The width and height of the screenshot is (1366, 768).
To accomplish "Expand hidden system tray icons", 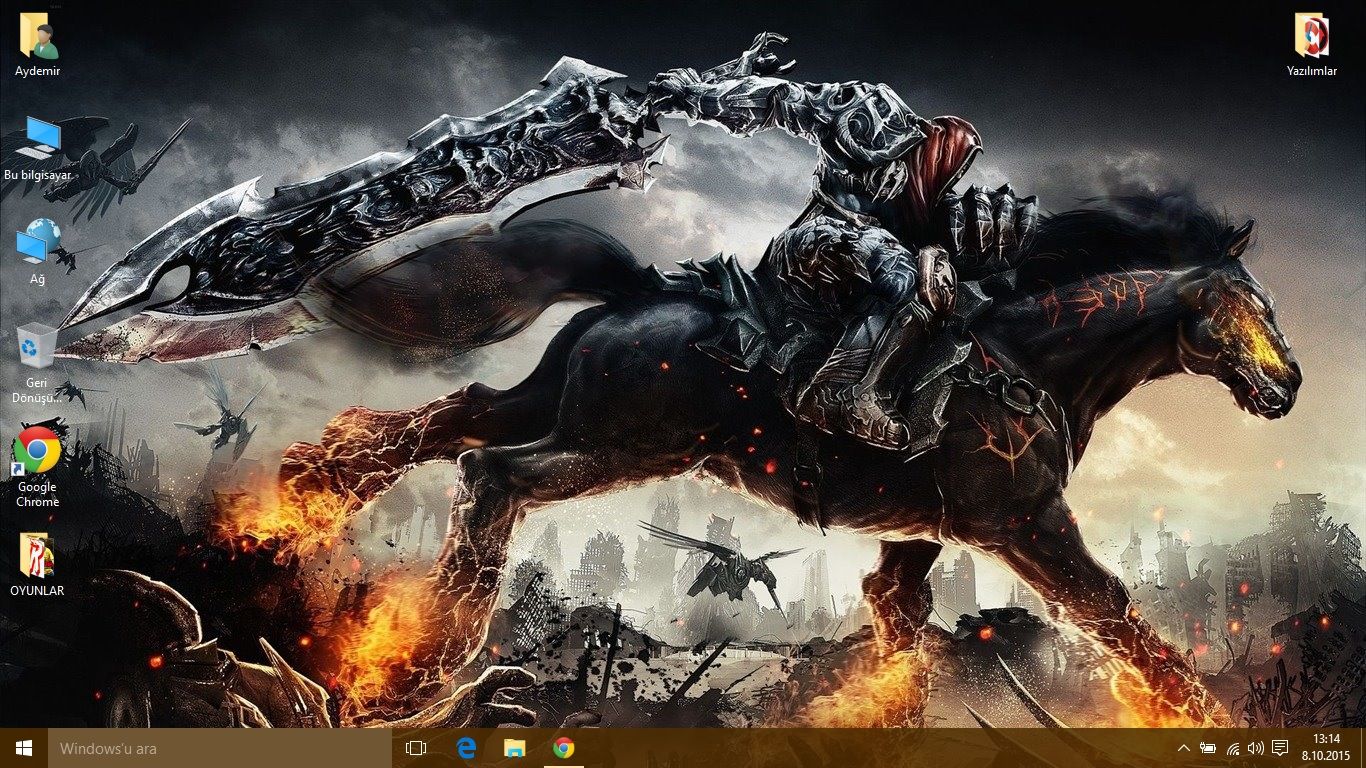I will coord(1184,748).
